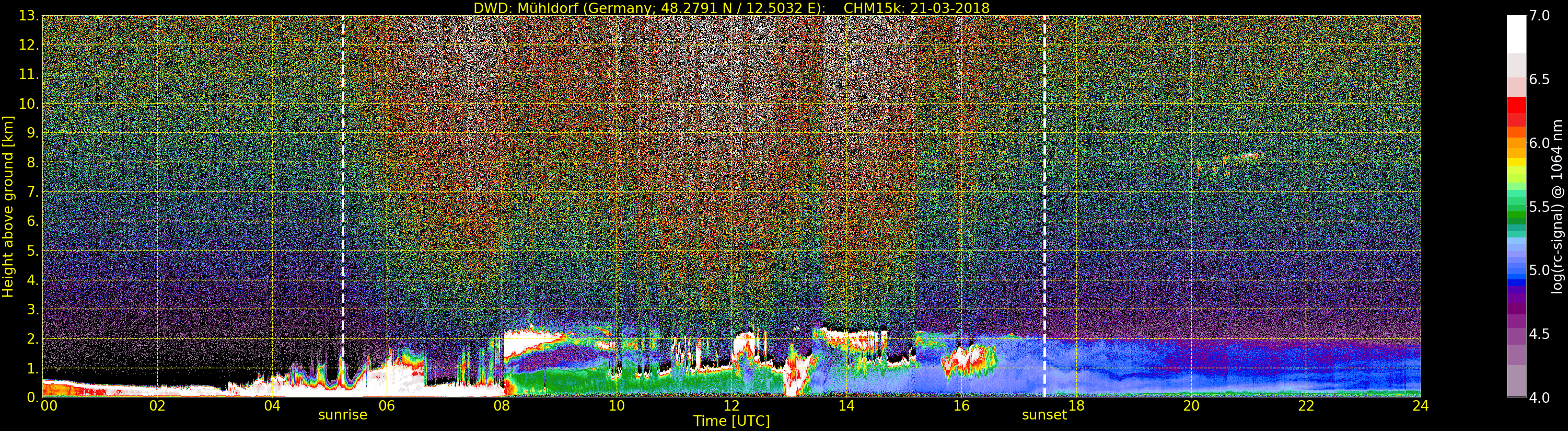Click time axis tick label '08'
This screenshot has width=1568, height=431.
(502, 406)
